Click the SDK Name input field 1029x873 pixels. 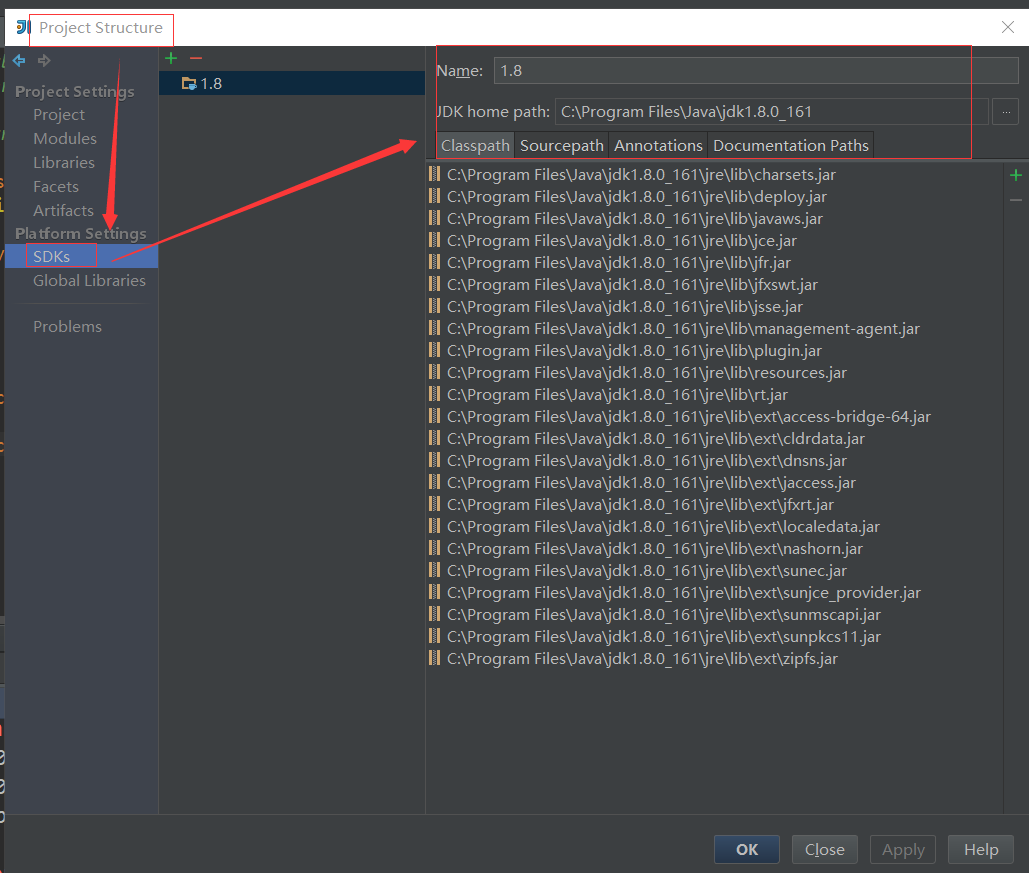click(756, 71)
